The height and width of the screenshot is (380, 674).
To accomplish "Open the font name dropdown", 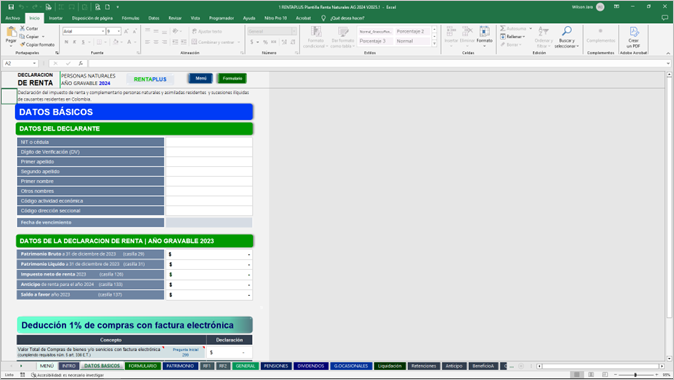I will pyautogui.click(x=103, y=31).
